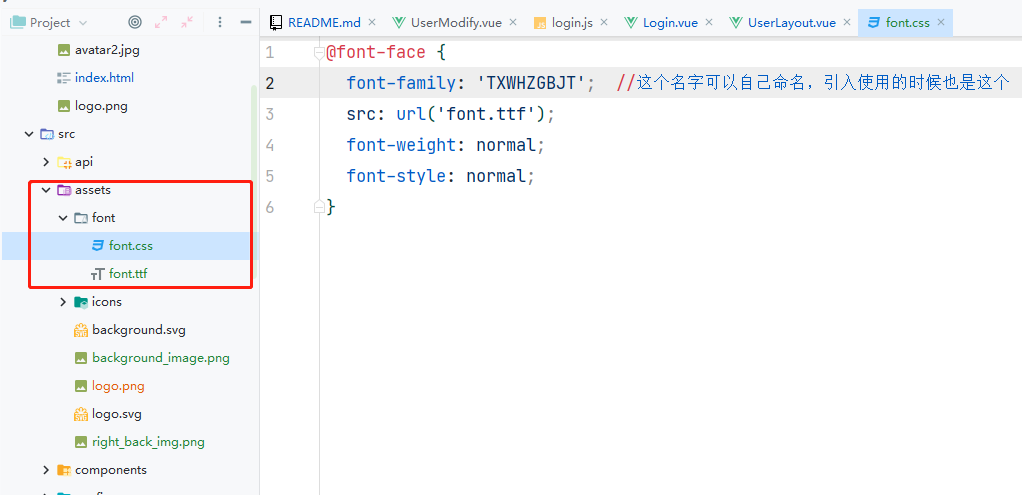Click the locate/select opened file target icon

tap(135, 22)
